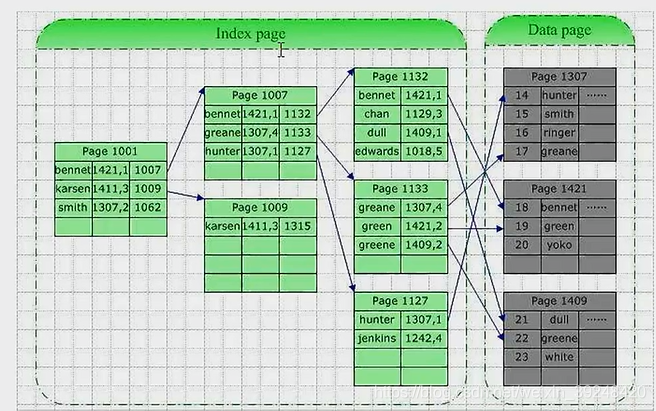Viewport: 656px width, 411px height.
Task: Click row number "19" in Page 1421
Action: pyautogui.click(x=522, y=226)
